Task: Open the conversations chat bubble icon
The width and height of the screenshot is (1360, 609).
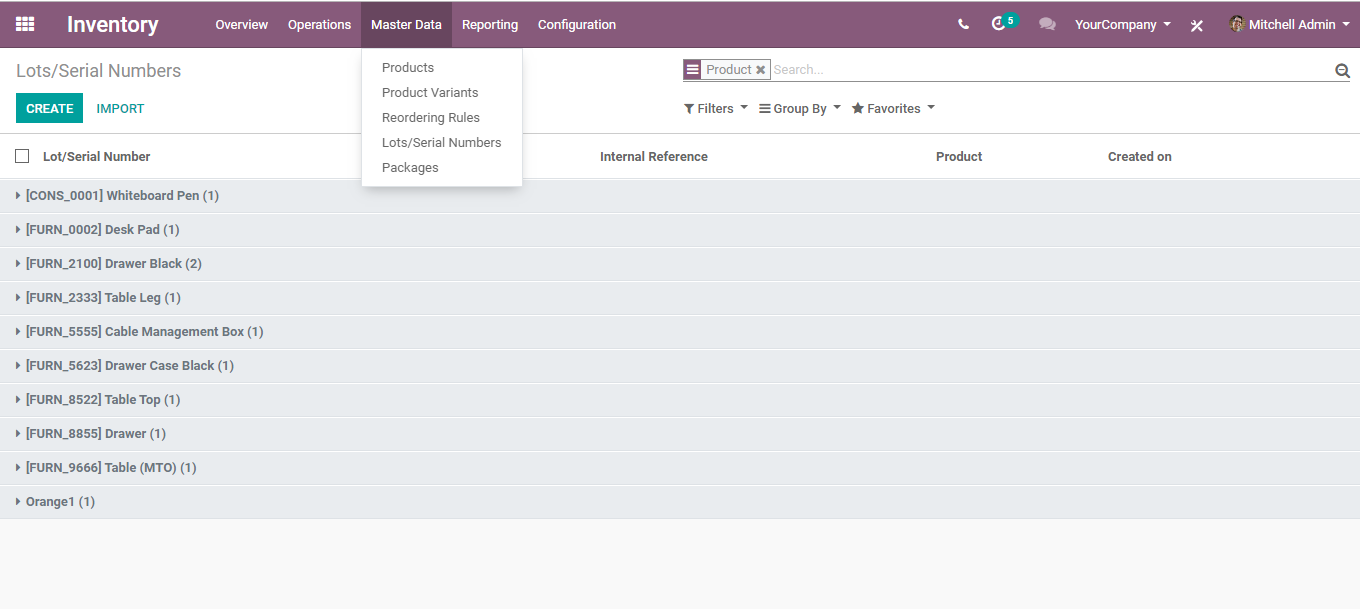Action: pos(1047,24)
